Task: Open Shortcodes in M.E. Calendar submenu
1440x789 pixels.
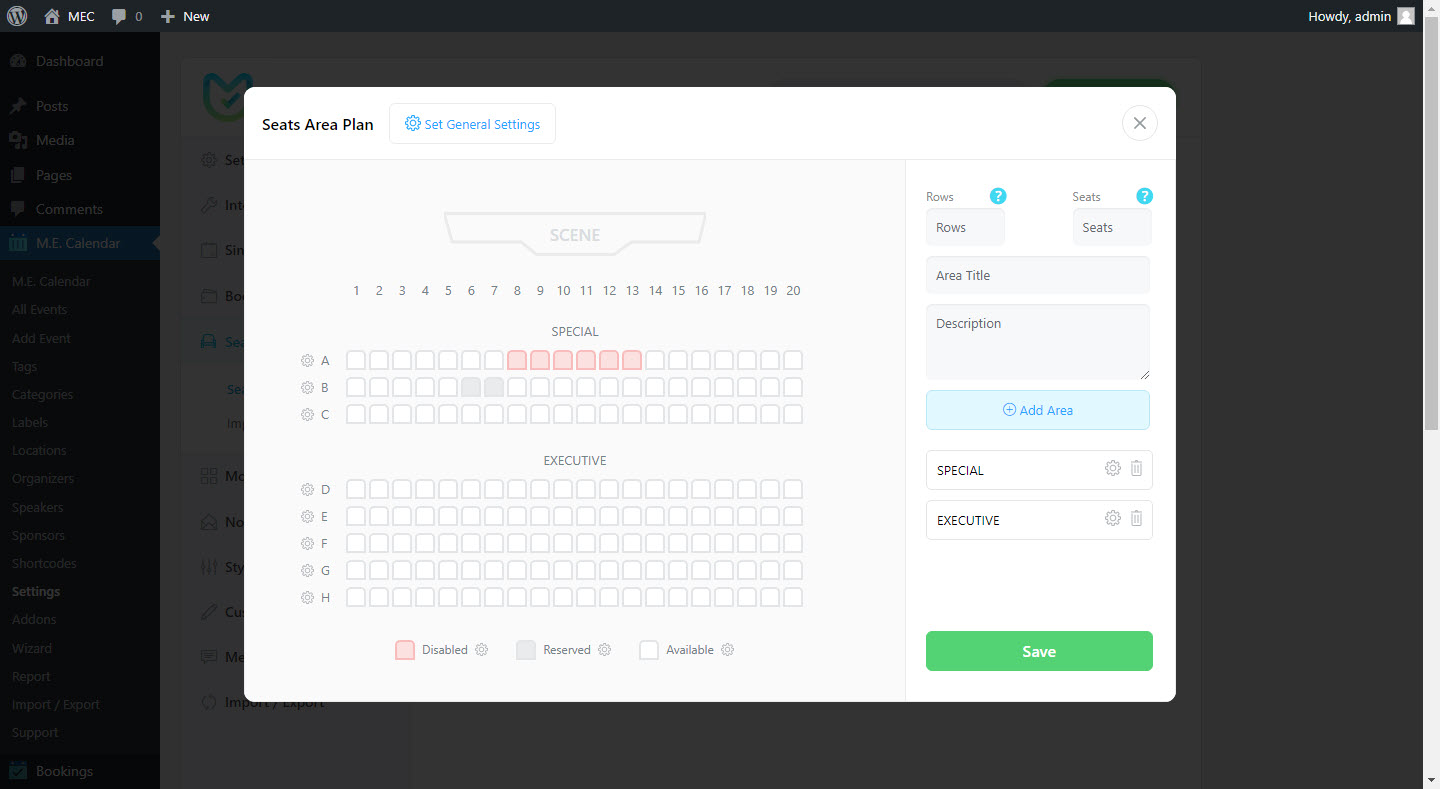Action: [x=44, y=563]
